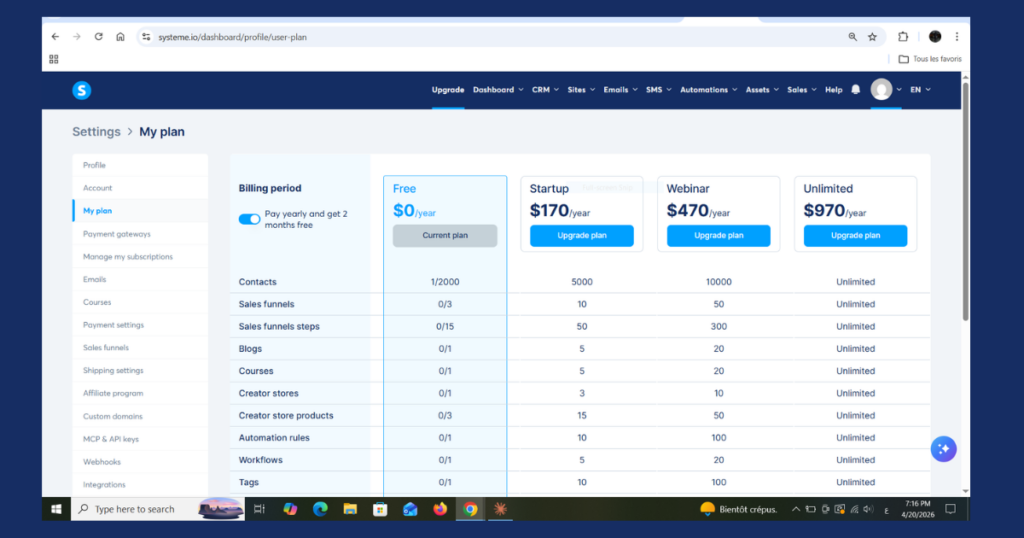Image resolution: width=1024 pixels, height=538 pixels.
Task: Open the notifications bell
Action: pos(856,89)
